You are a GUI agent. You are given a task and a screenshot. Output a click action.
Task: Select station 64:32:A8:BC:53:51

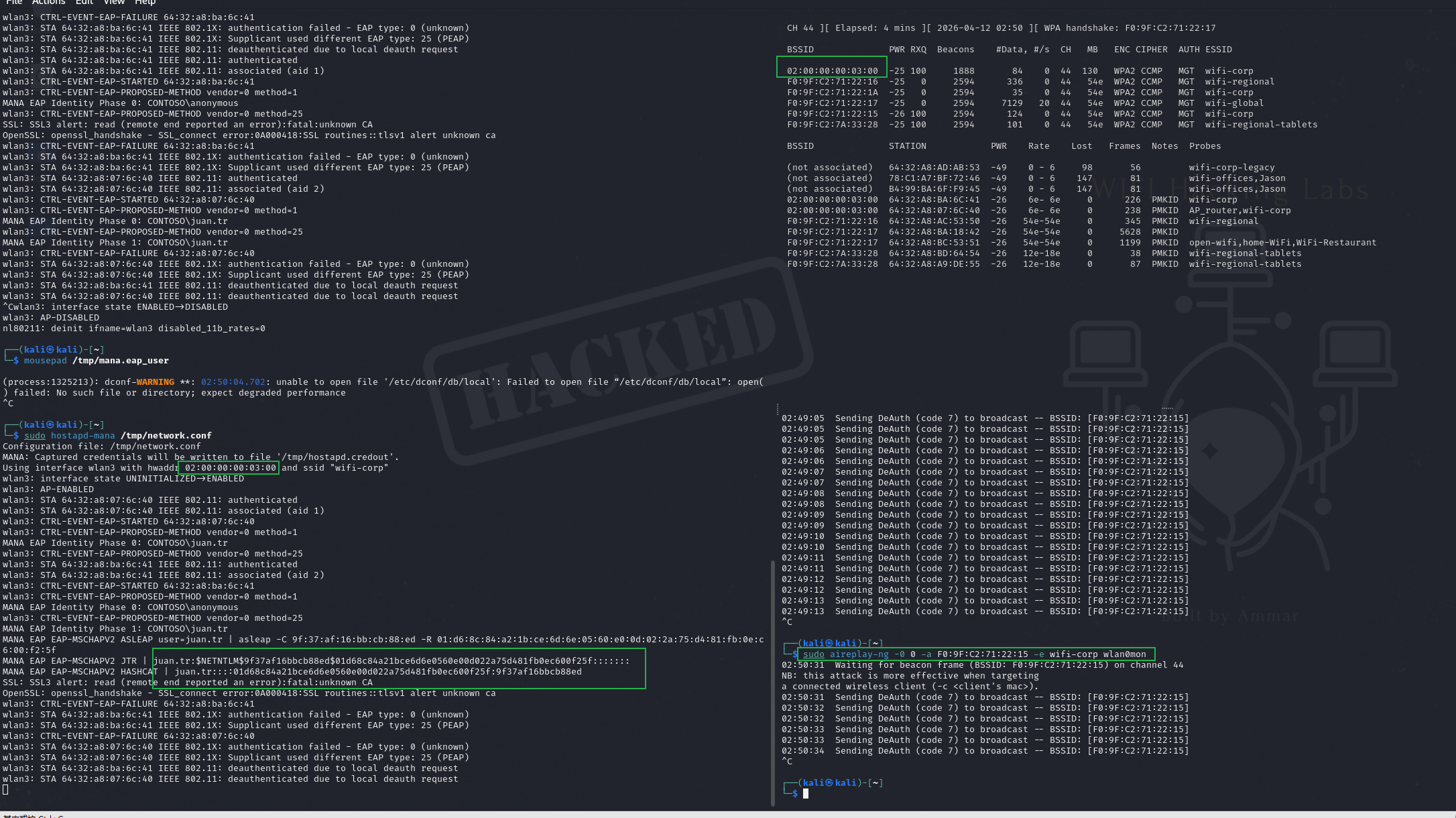(934, 243)
